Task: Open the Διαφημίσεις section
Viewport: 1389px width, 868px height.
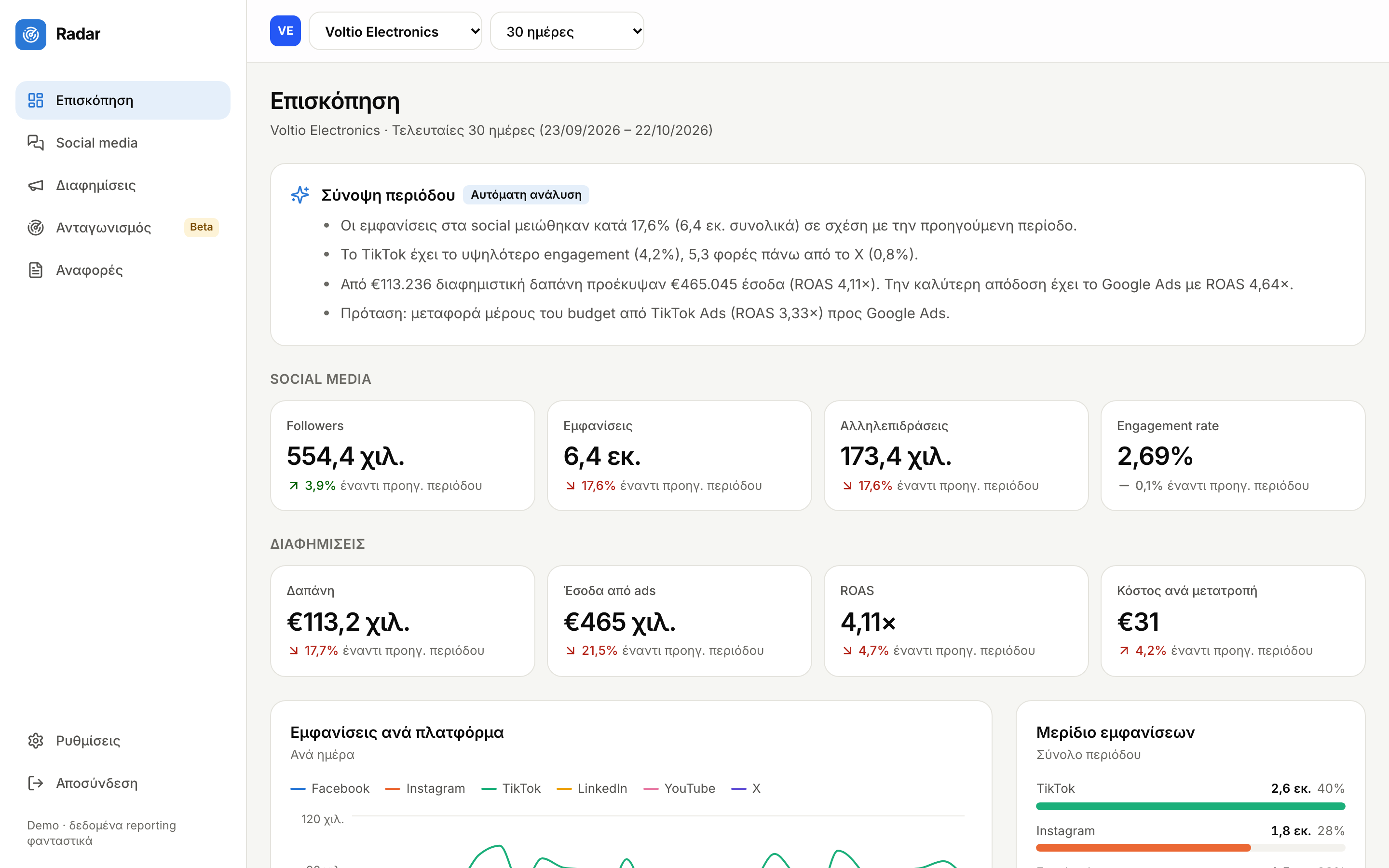Action: tap(123, 186)
